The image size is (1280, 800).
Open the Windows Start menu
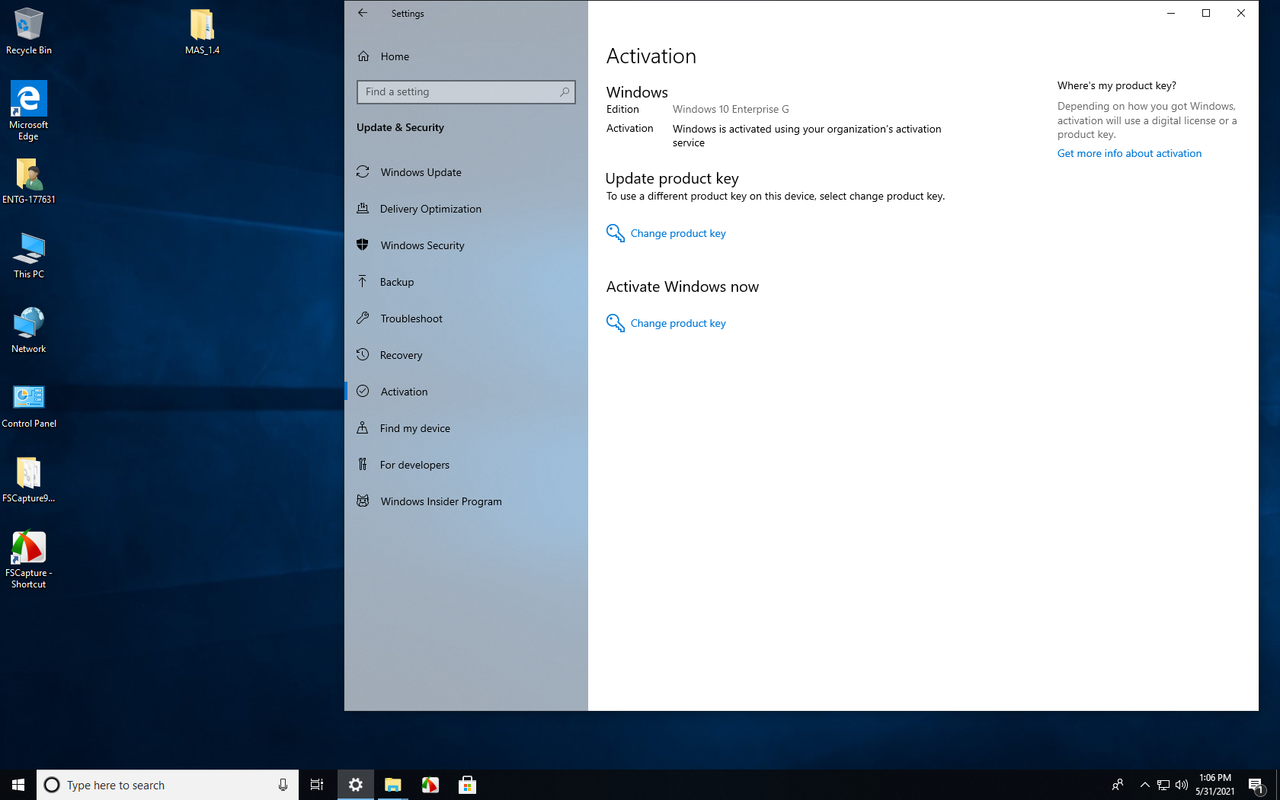click(18, 785)
